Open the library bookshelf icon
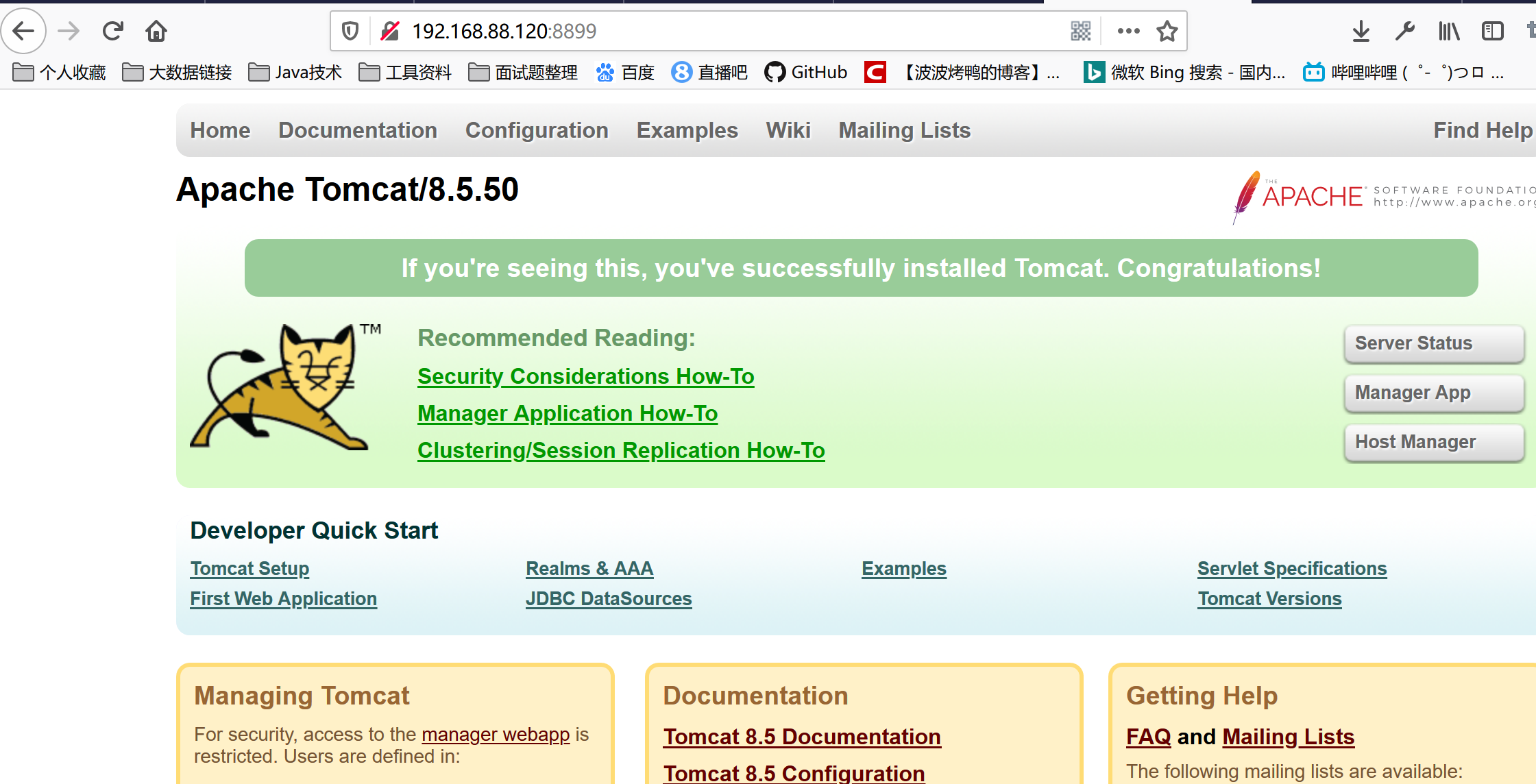The image size is (1536, 784). [x=1448, y=31]
